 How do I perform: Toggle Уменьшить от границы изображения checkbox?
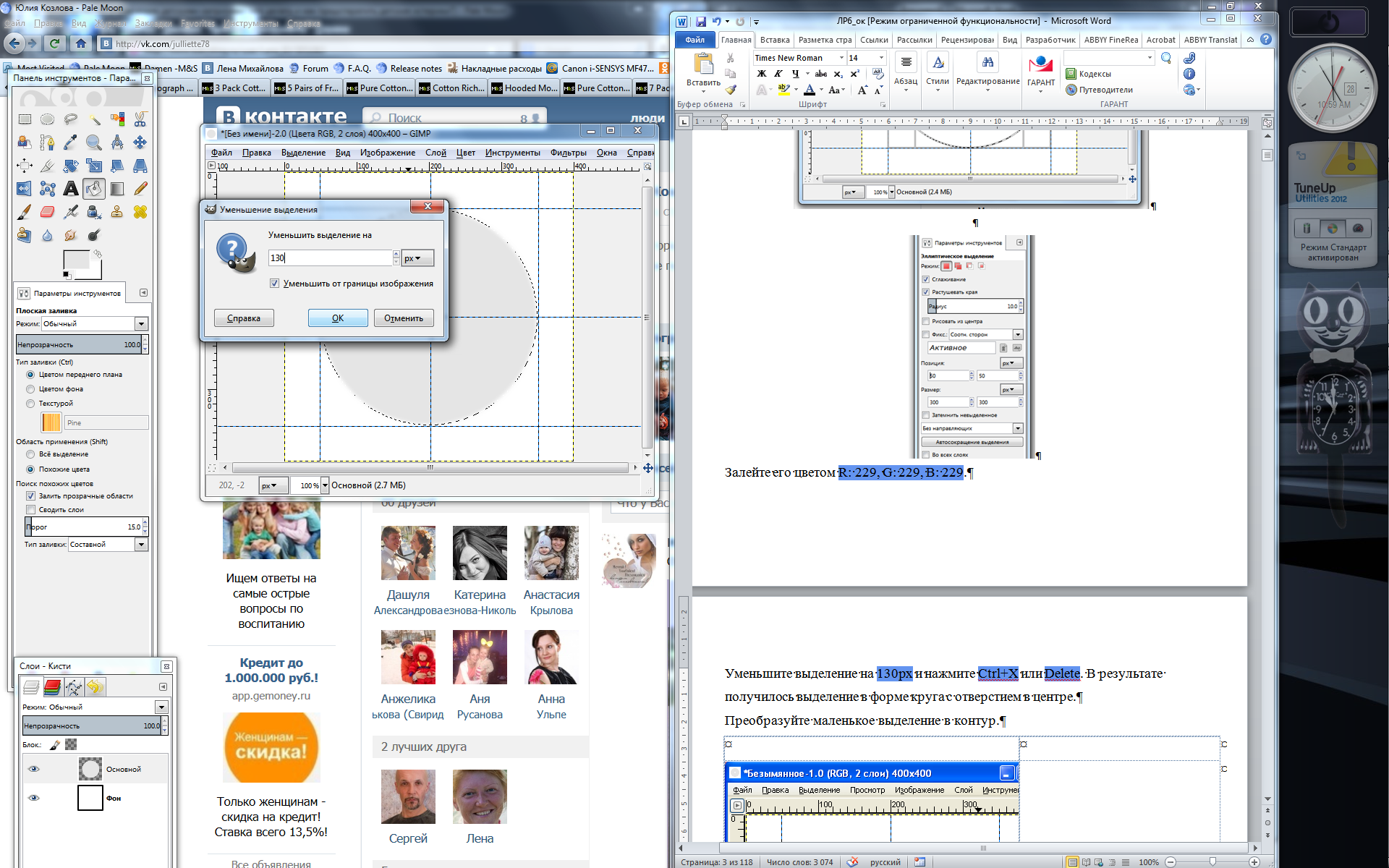(x=274, y=284)
